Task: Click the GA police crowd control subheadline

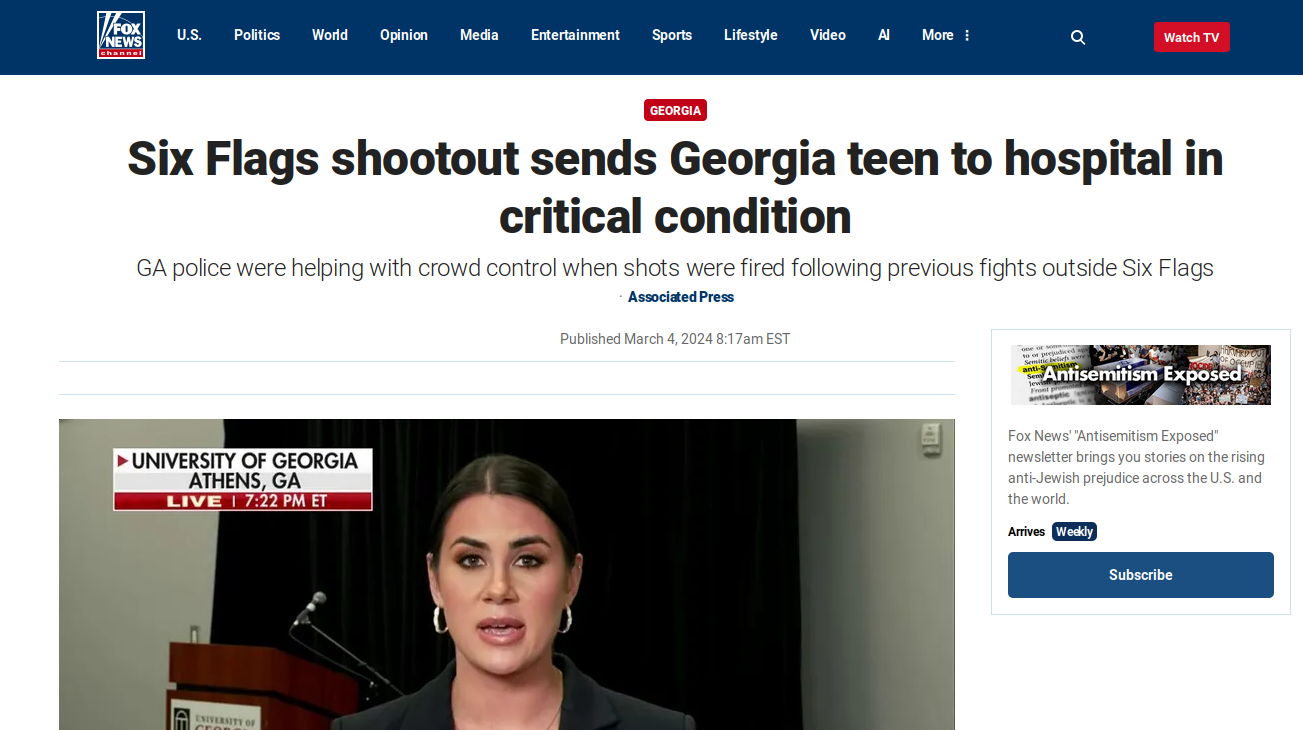Action: coord(675,268)
